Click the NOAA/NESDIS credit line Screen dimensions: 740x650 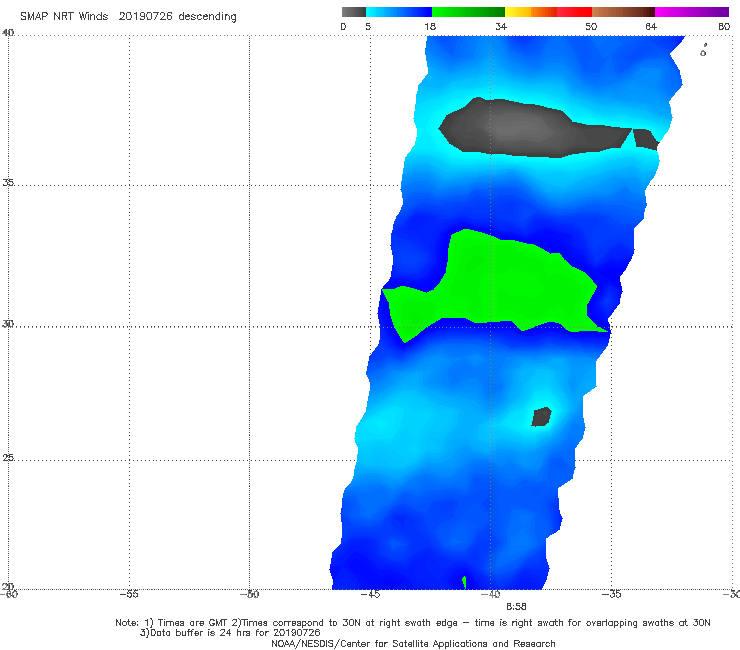click(x=413, y=643)
